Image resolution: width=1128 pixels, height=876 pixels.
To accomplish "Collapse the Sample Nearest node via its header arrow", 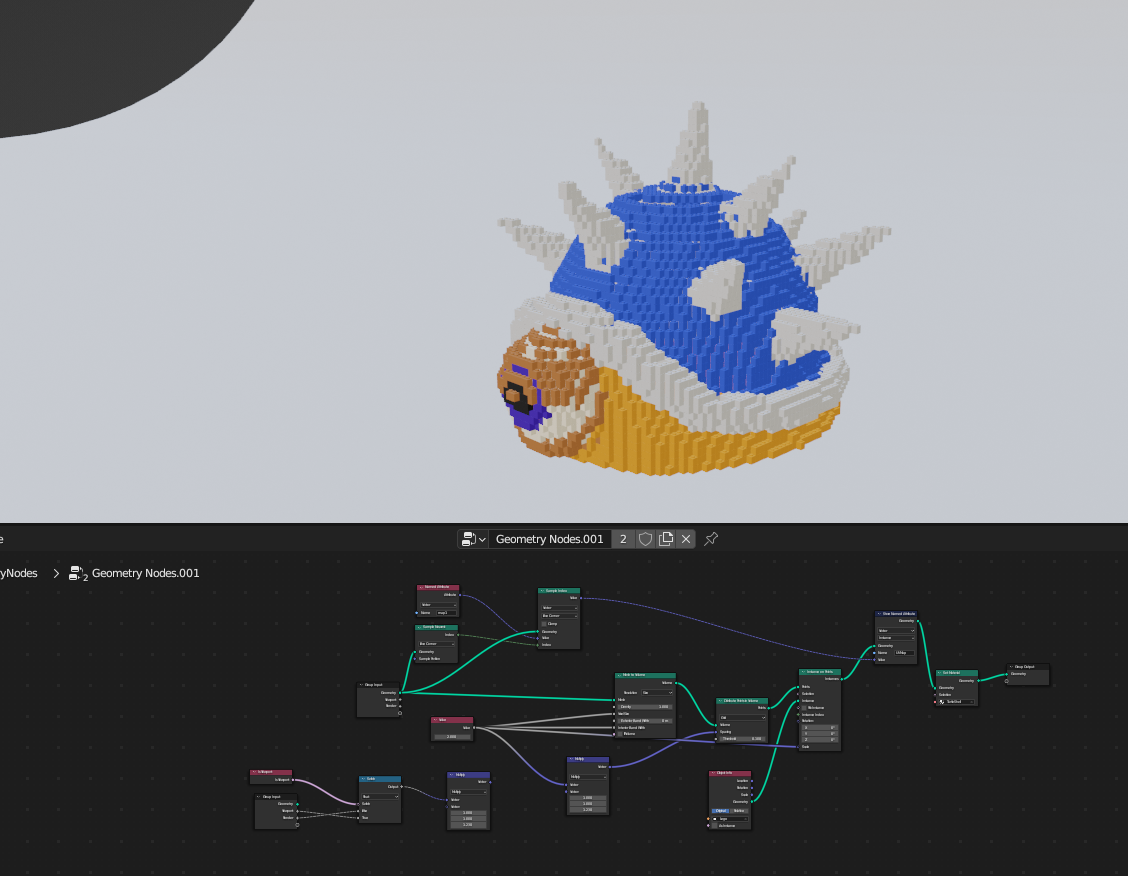I will point(419,627).
